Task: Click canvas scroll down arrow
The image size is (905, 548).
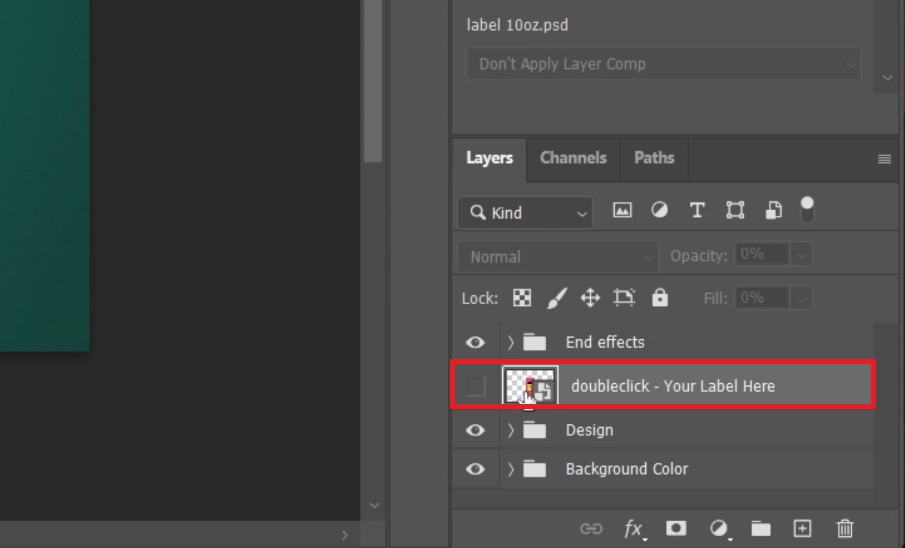Action: click(374, 505)
